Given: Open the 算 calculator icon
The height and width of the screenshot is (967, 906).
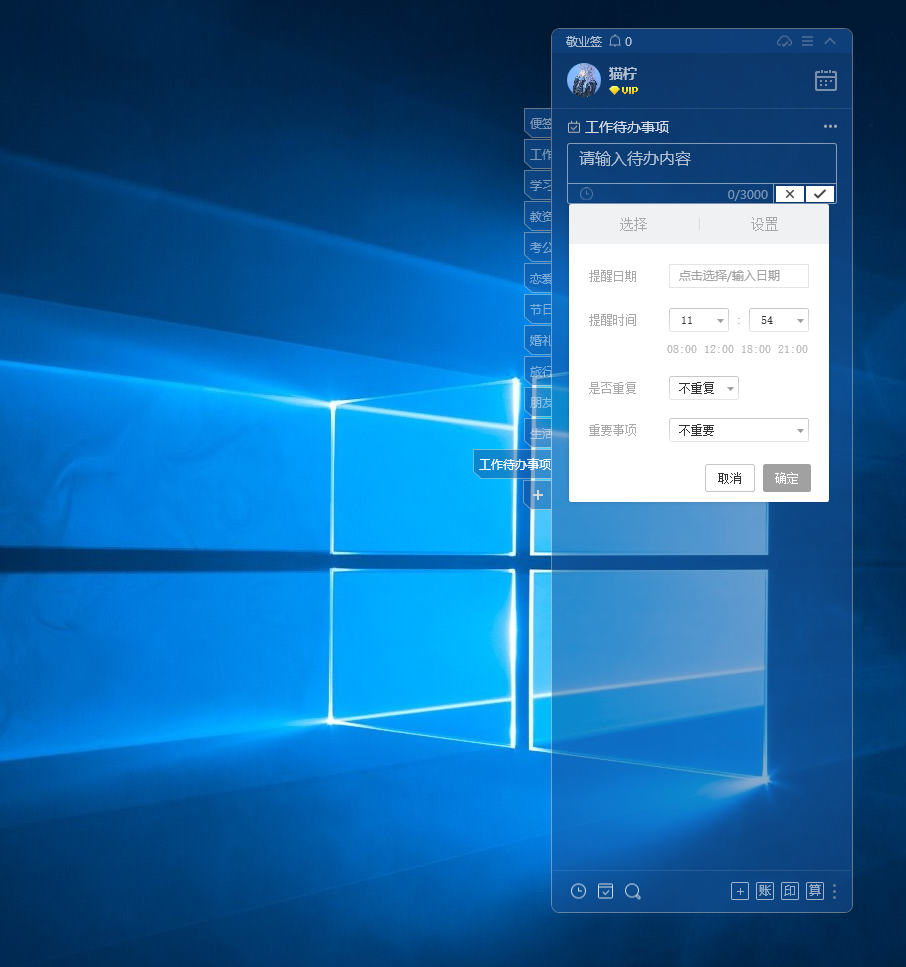Looking at the screenshot, I should tap(815, 891).
